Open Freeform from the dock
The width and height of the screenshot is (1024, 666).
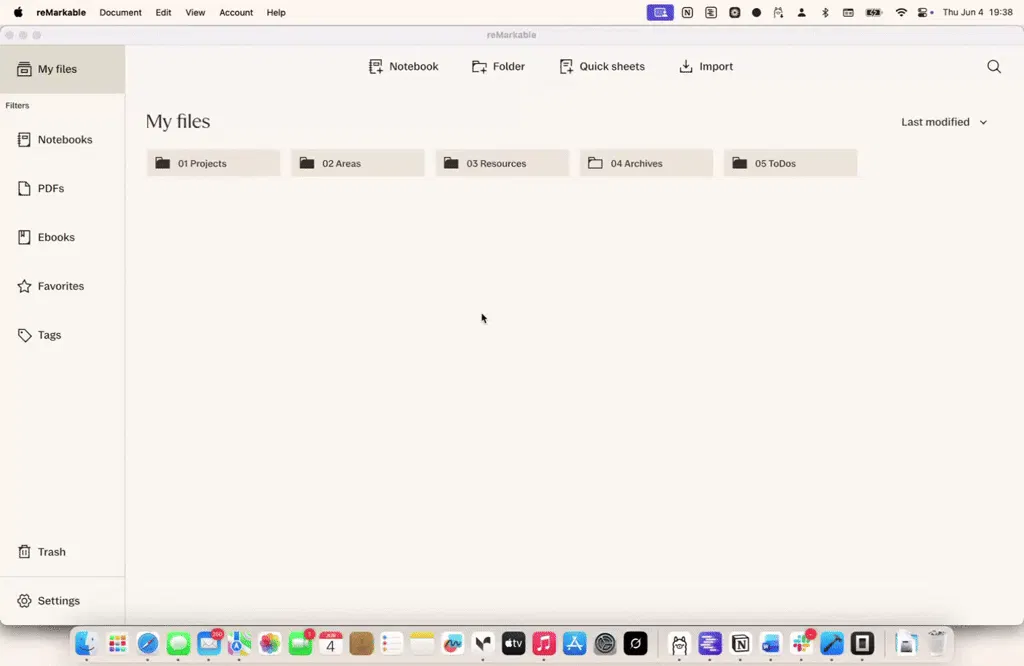453,644
